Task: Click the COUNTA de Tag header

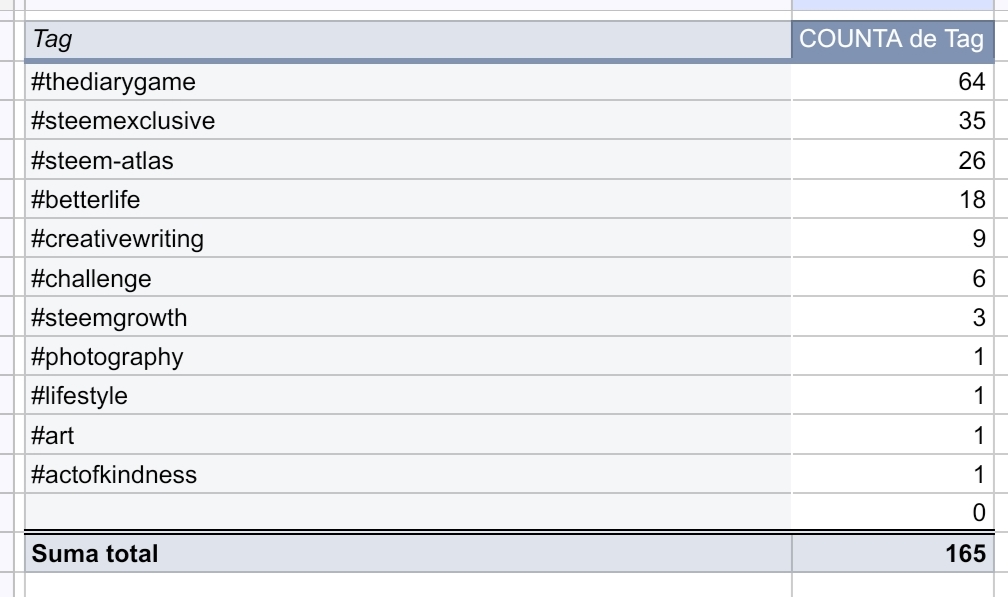Action: tap(892, 39)
